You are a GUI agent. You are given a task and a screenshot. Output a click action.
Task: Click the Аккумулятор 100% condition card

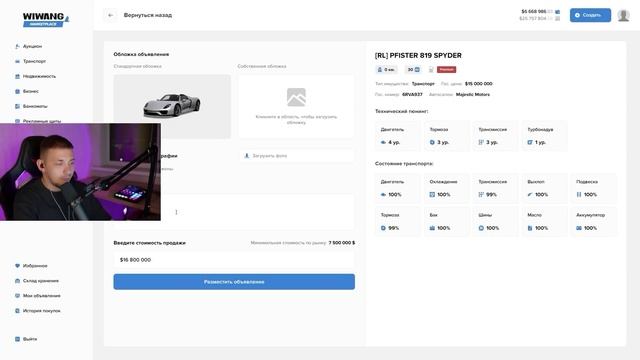pyautogui.click(x=594, y=222)
